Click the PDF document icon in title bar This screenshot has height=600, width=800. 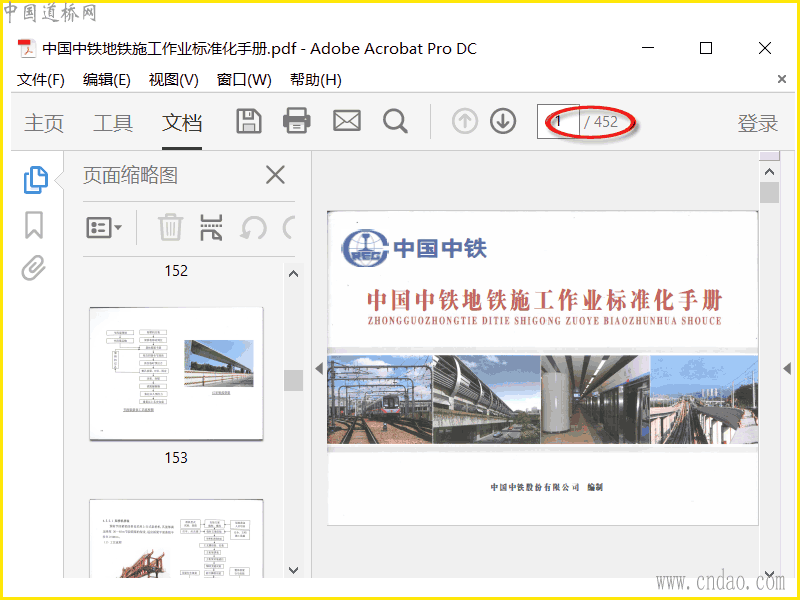click(x=27, y=48)
